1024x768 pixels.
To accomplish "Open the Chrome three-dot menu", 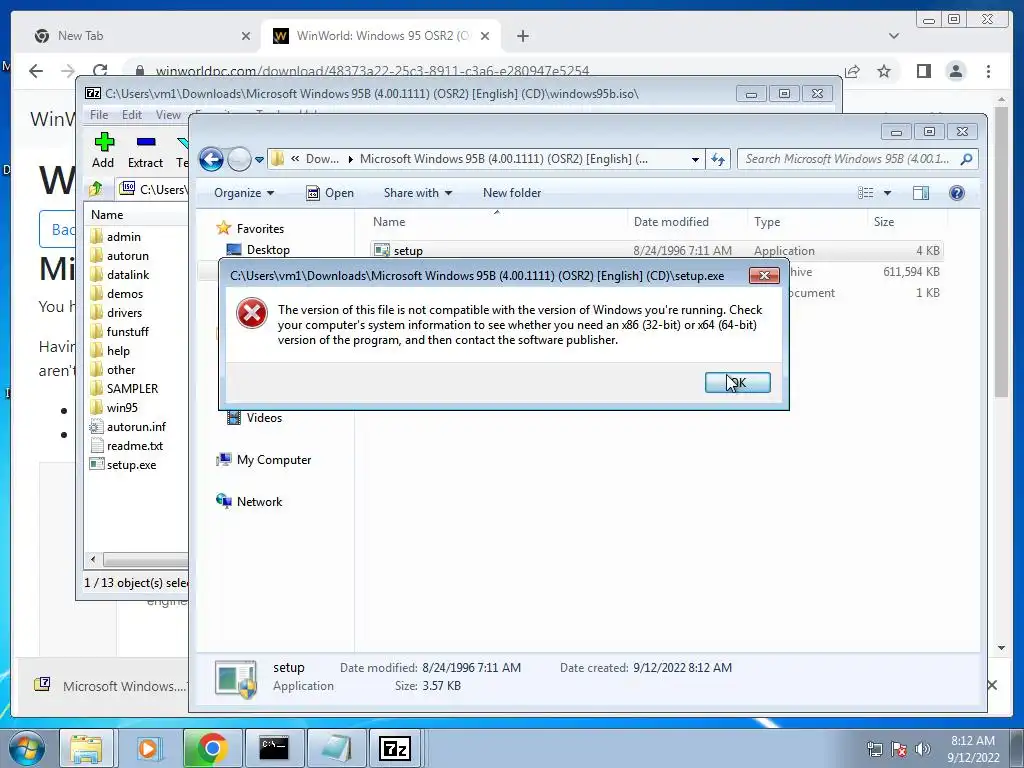I will click(x=988, y=71).
